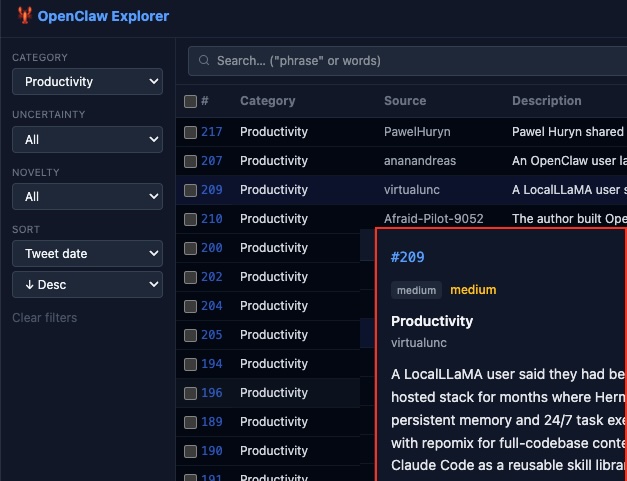This screenshot has width=627, height=481.
Task: Change the Tweet date sort dropdown
Action: 87,254
